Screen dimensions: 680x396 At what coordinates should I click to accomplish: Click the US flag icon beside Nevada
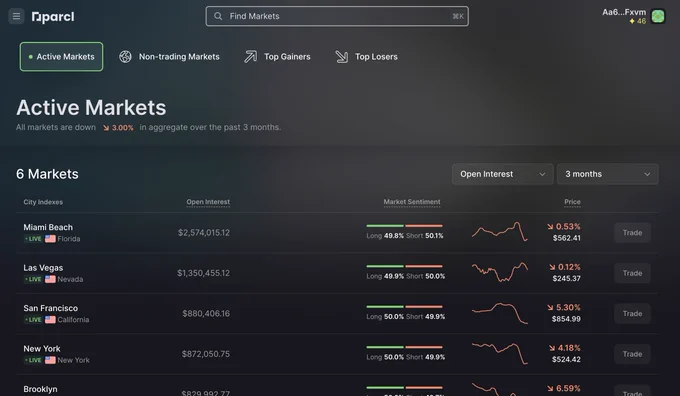pyautogui.click(x=50, y=279)
